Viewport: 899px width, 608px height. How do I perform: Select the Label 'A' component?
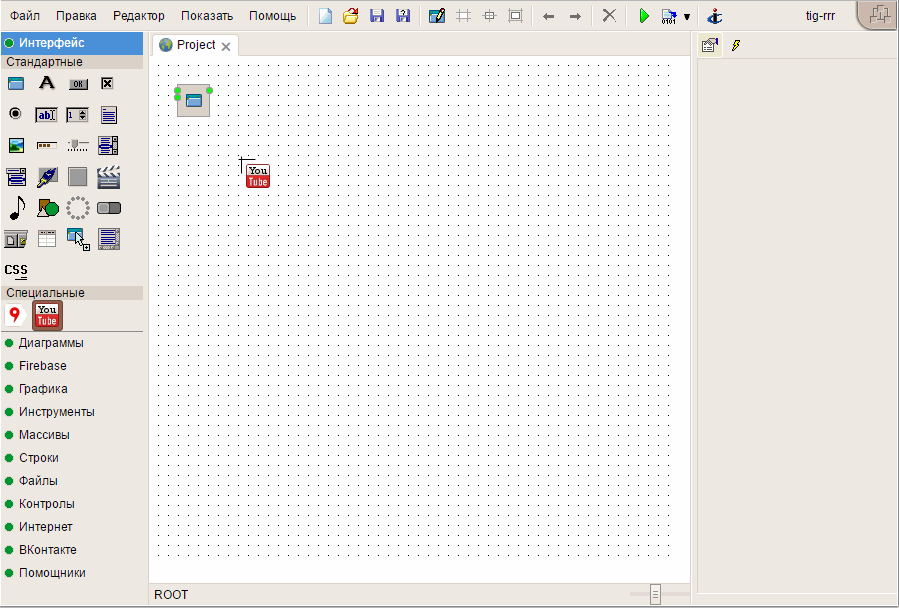[47, 84]
